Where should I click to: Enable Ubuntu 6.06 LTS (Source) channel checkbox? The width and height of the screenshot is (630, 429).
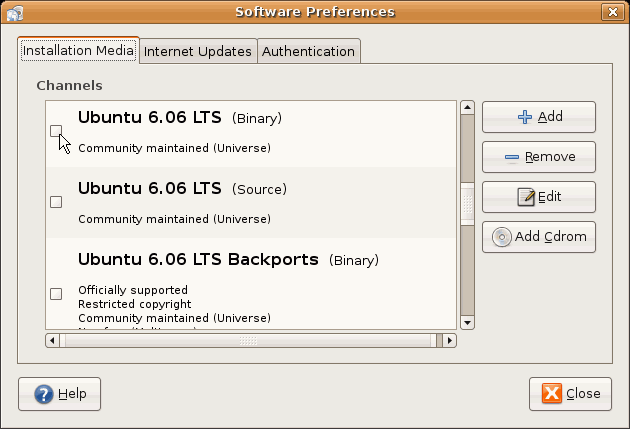[56, 202]
